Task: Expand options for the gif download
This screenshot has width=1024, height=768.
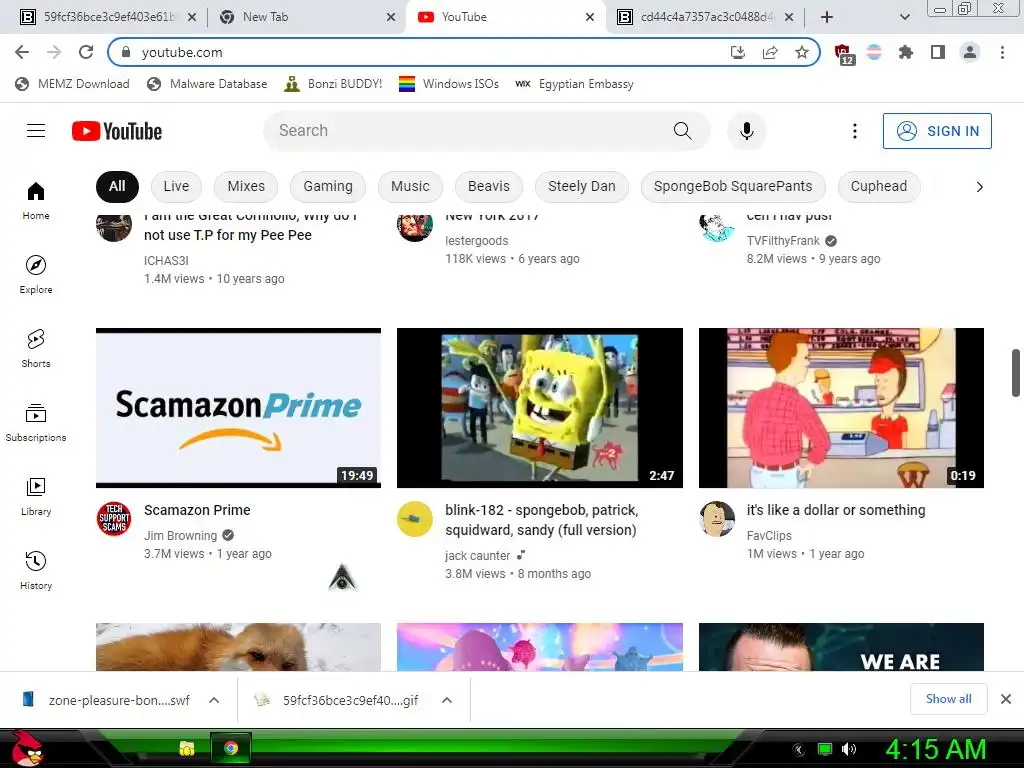Action: point(447,700)
